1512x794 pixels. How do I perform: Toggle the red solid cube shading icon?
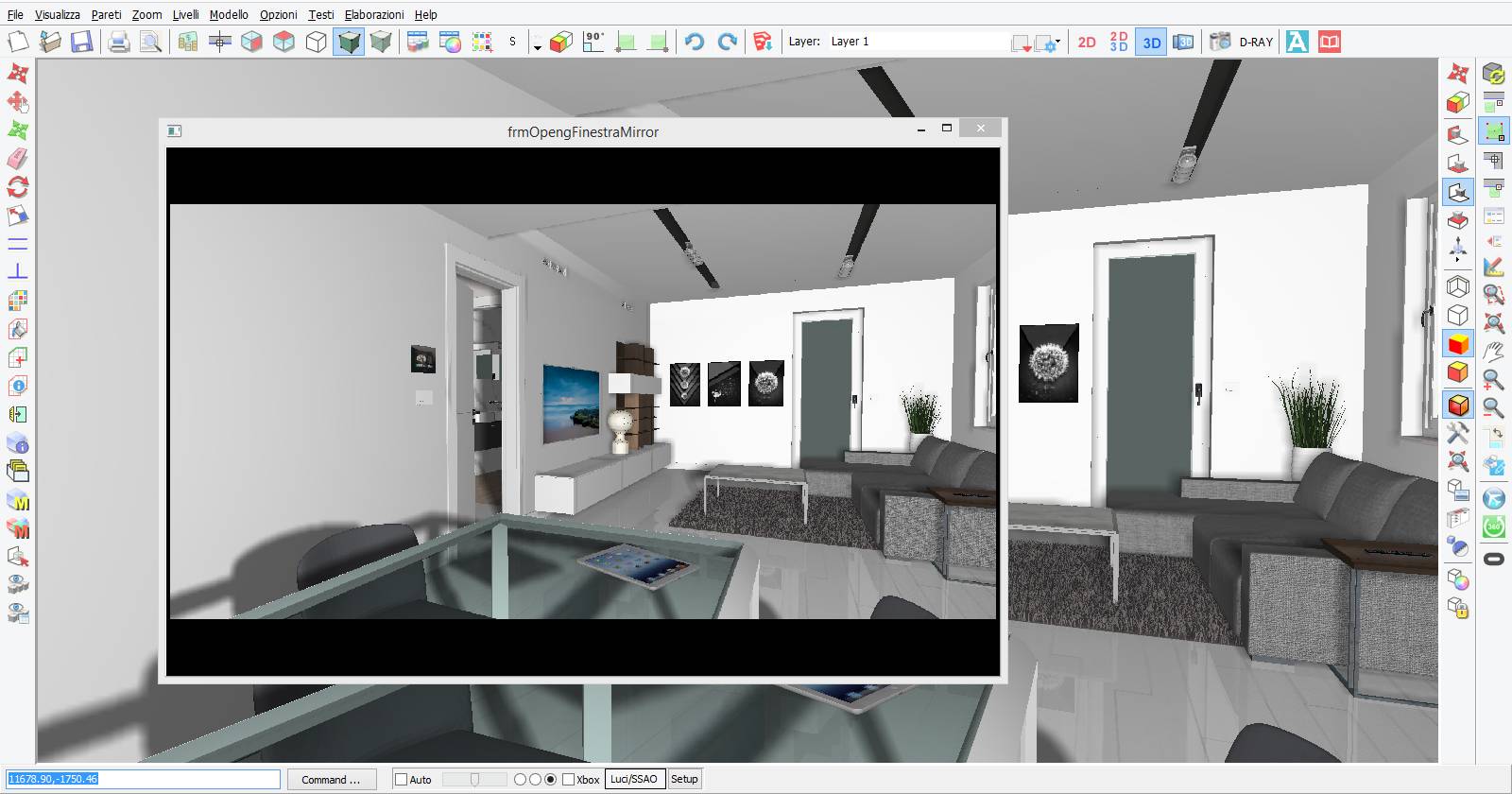(x=1458, y=344)
